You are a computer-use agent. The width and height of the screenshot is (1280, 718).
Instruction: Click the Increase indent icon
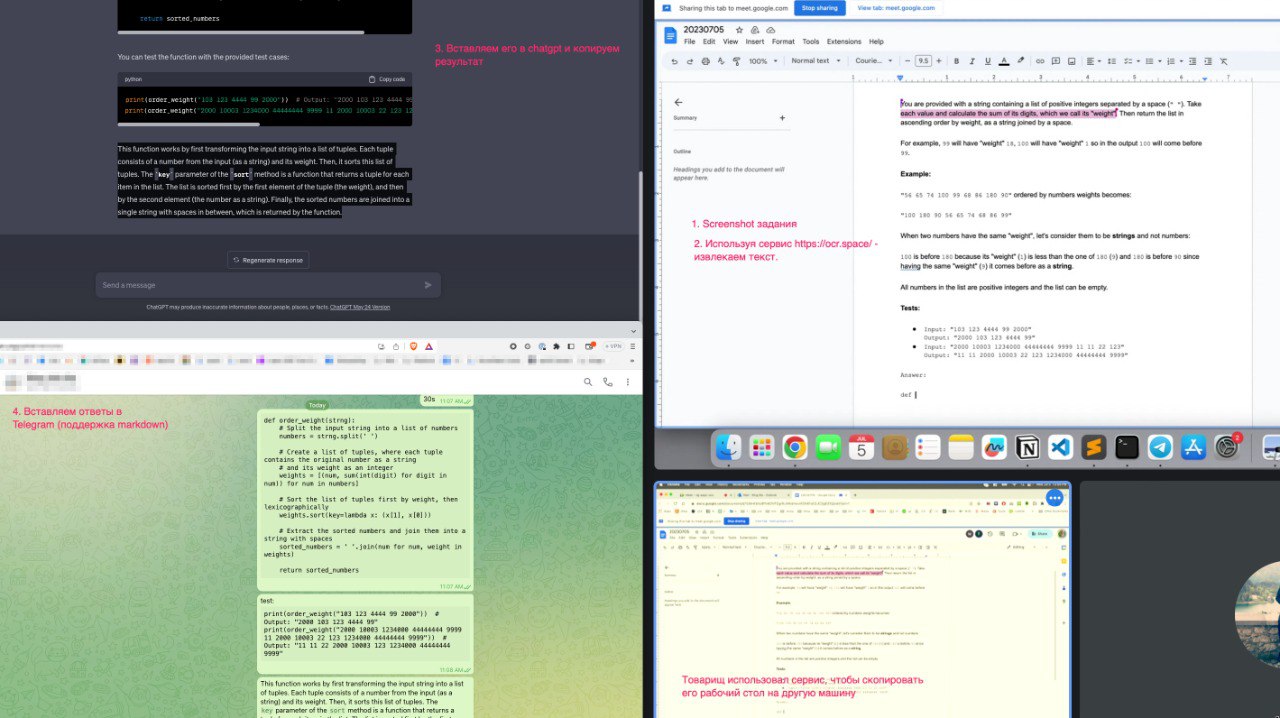click(1208, 61)
